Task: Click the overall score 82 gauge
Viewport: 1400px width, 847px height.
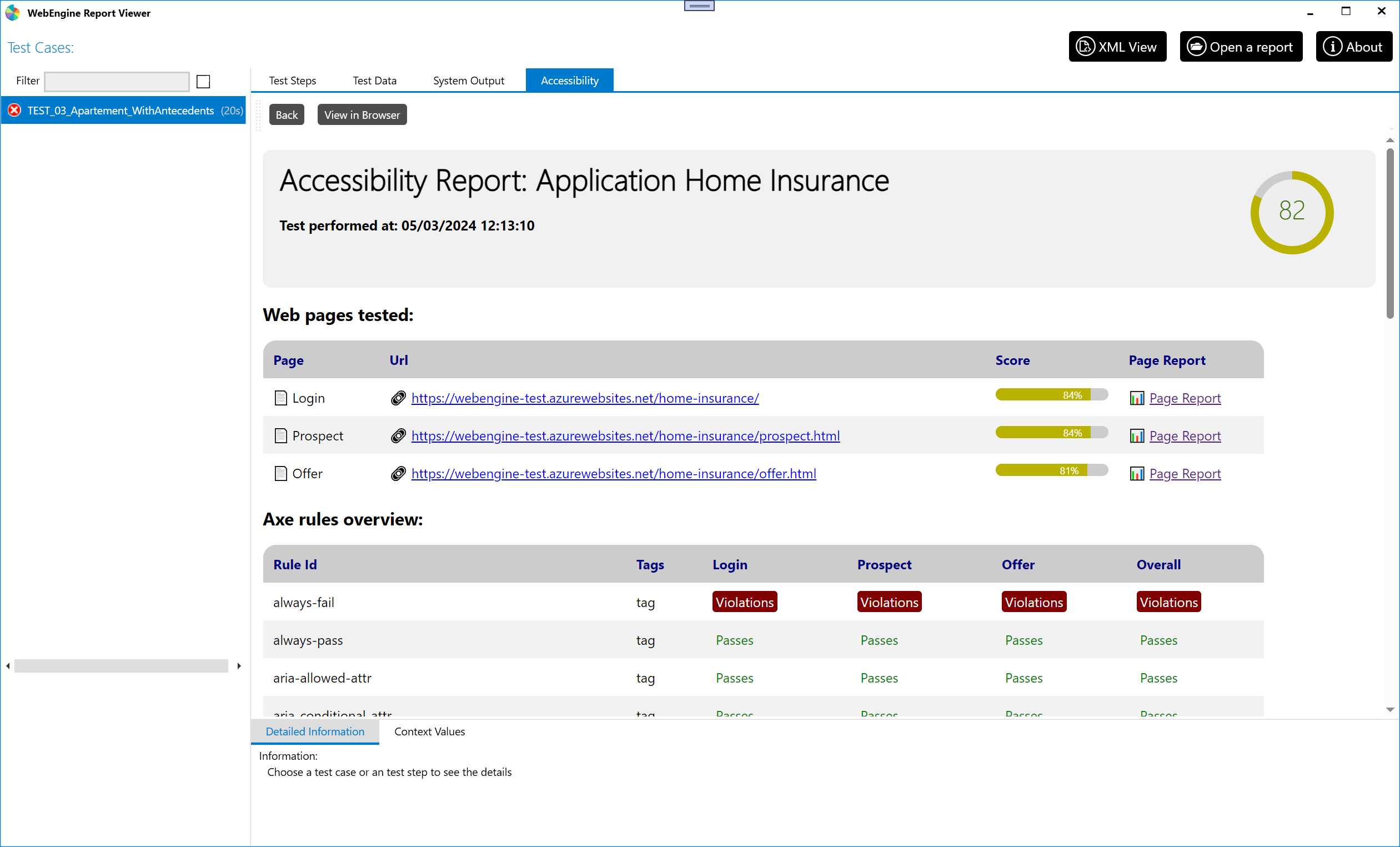Action: tap(1292, 212)
